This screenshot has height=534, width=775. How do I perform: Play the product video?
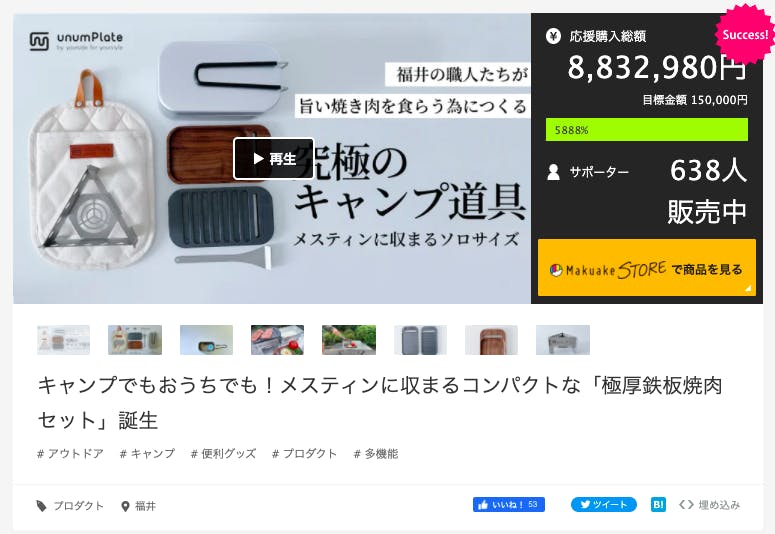coord(274,159)
